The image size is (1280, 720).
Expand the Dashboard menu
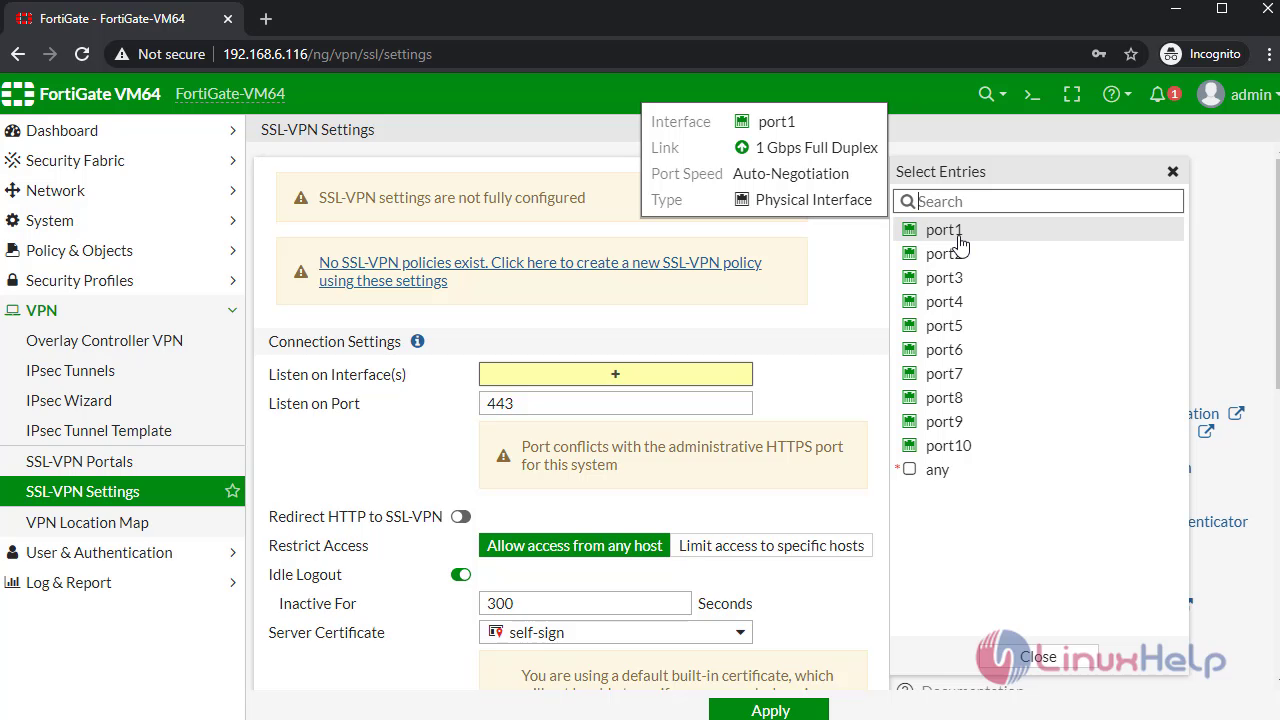click(122, 131)
